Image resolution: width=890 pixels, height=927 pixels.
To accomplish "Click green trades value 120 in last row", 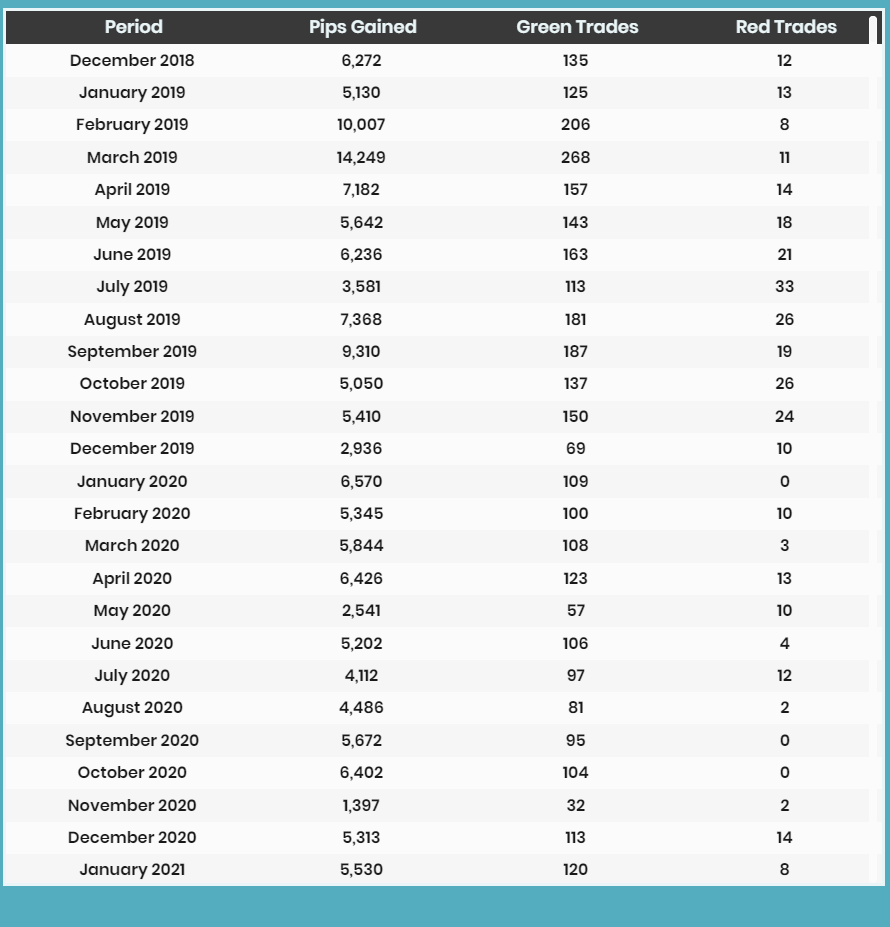I will coord(575,870).
